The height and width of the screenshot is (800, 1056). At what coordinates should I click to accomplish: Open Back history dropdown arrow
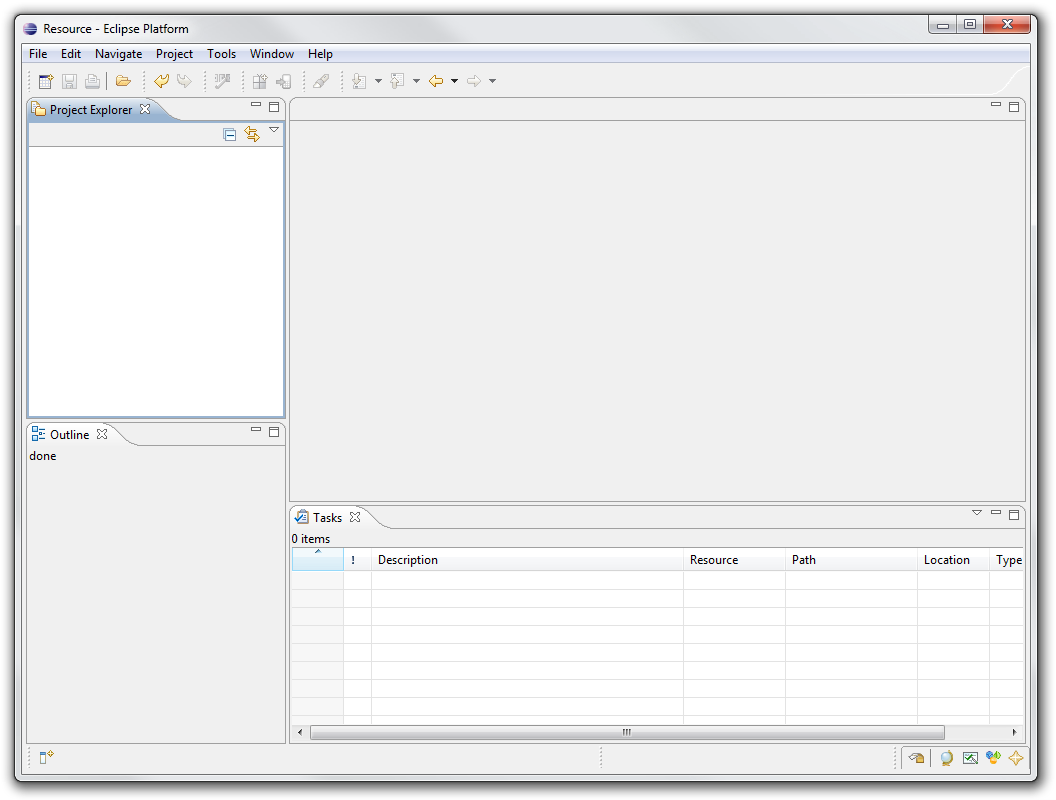click(x=455, y=81)
